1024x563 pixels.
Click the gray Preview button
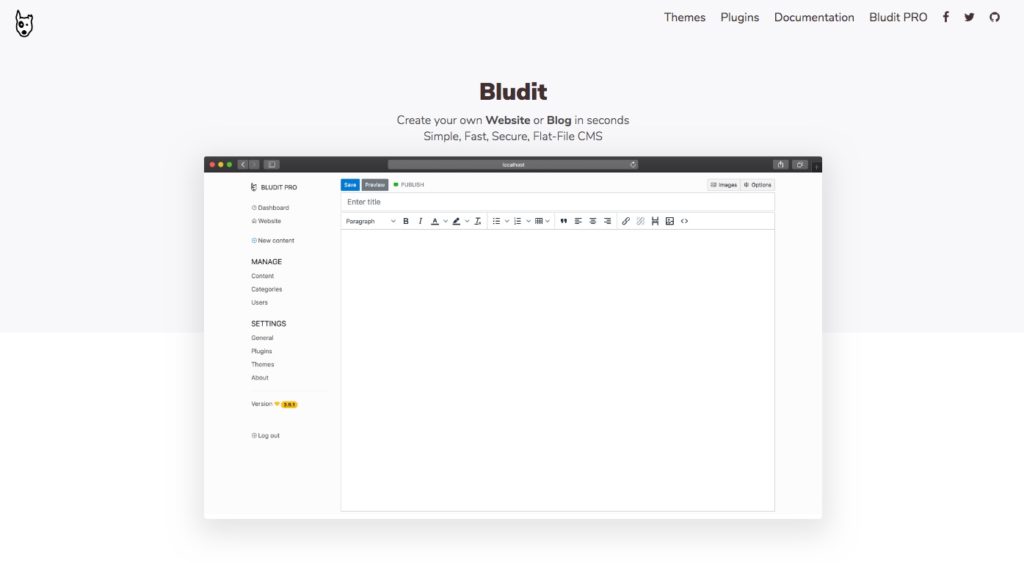point(375,185)
